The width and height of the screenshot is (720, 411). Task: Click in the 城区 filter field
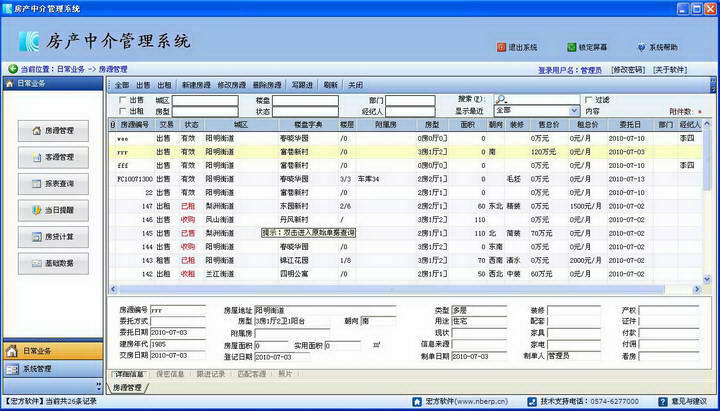(205, 100)
